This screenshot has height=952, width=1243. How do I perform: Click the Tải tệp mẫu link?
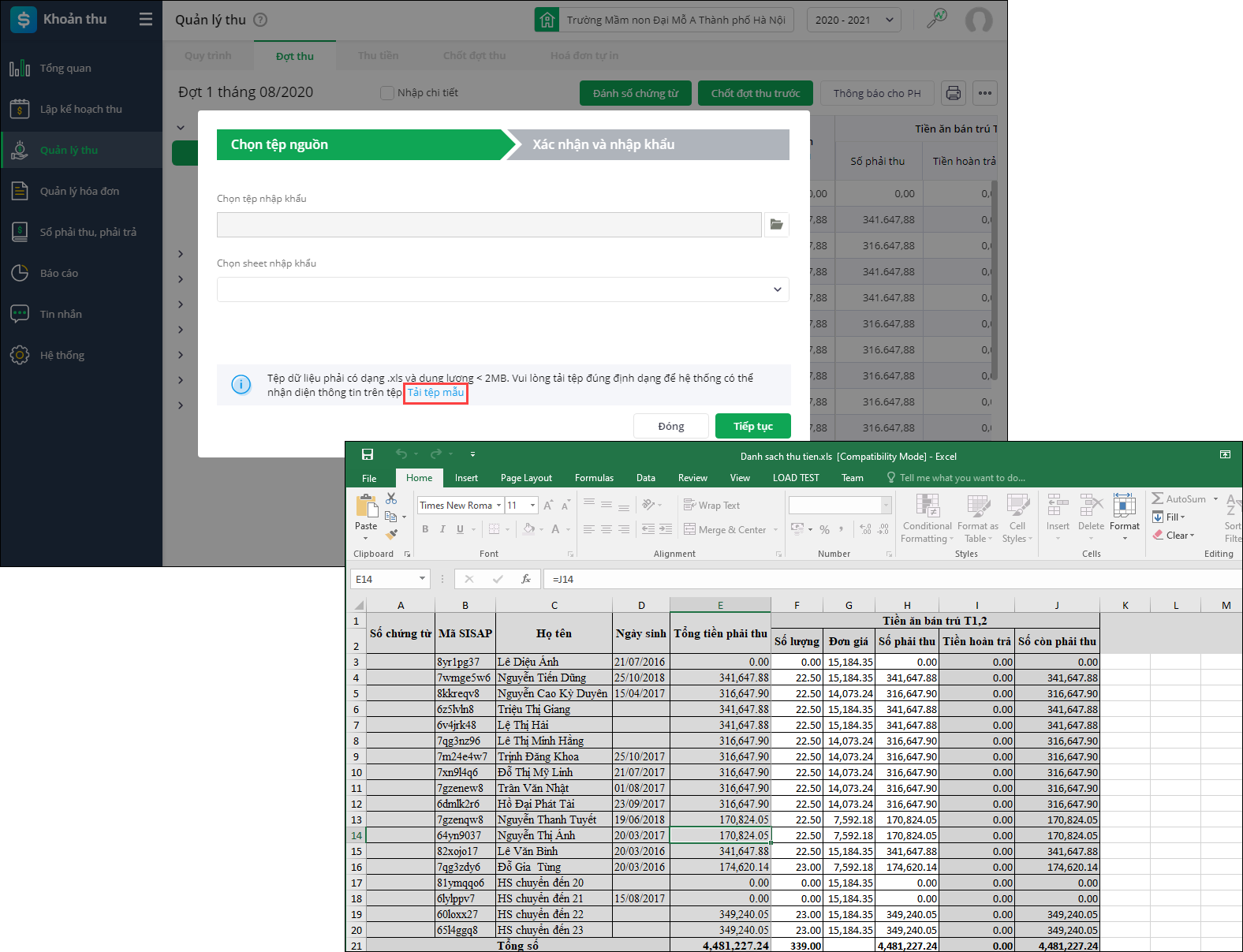pos(435,393)
